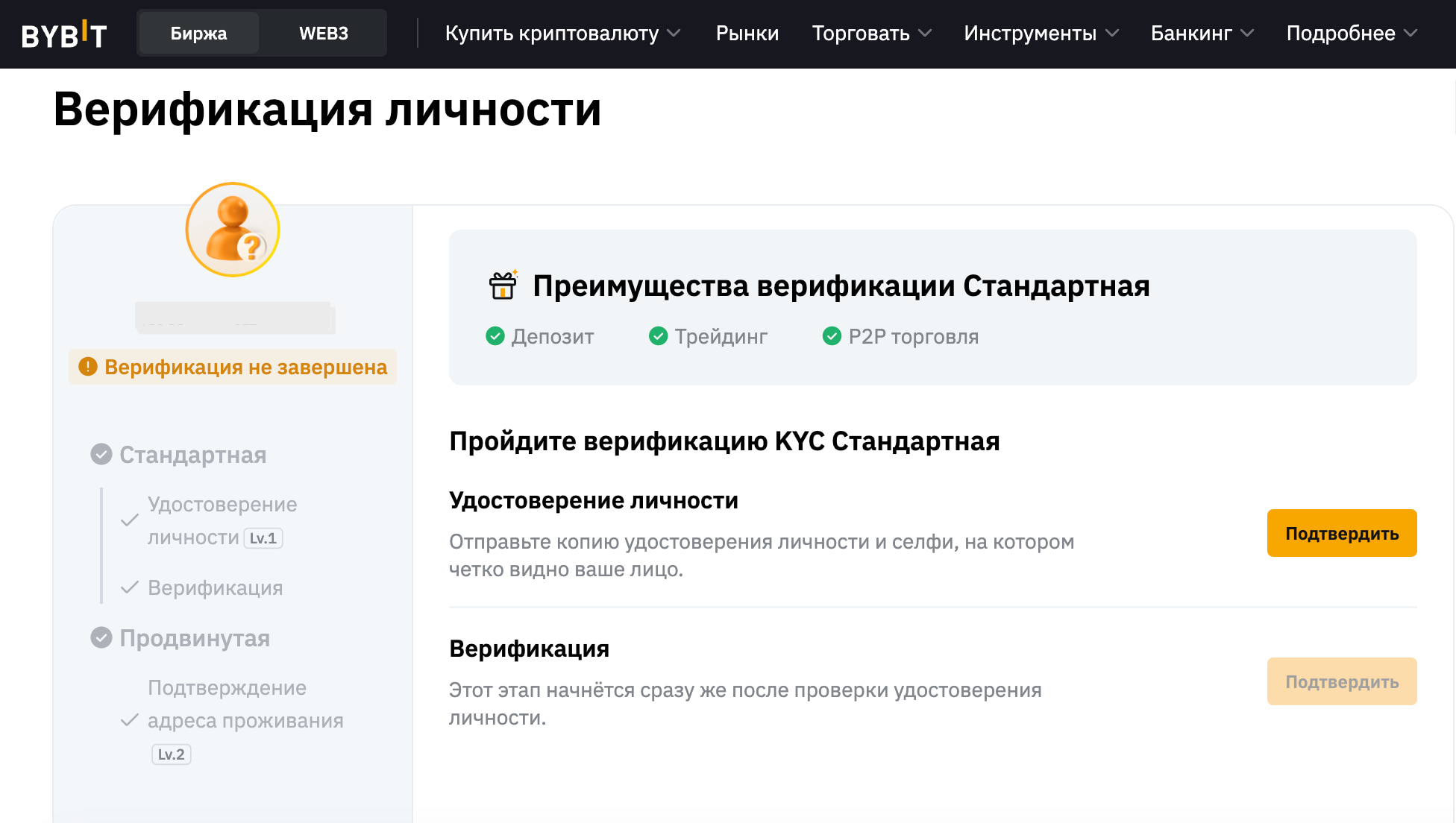
Task: Open the Рынки page
Action: tap(747, 34)
